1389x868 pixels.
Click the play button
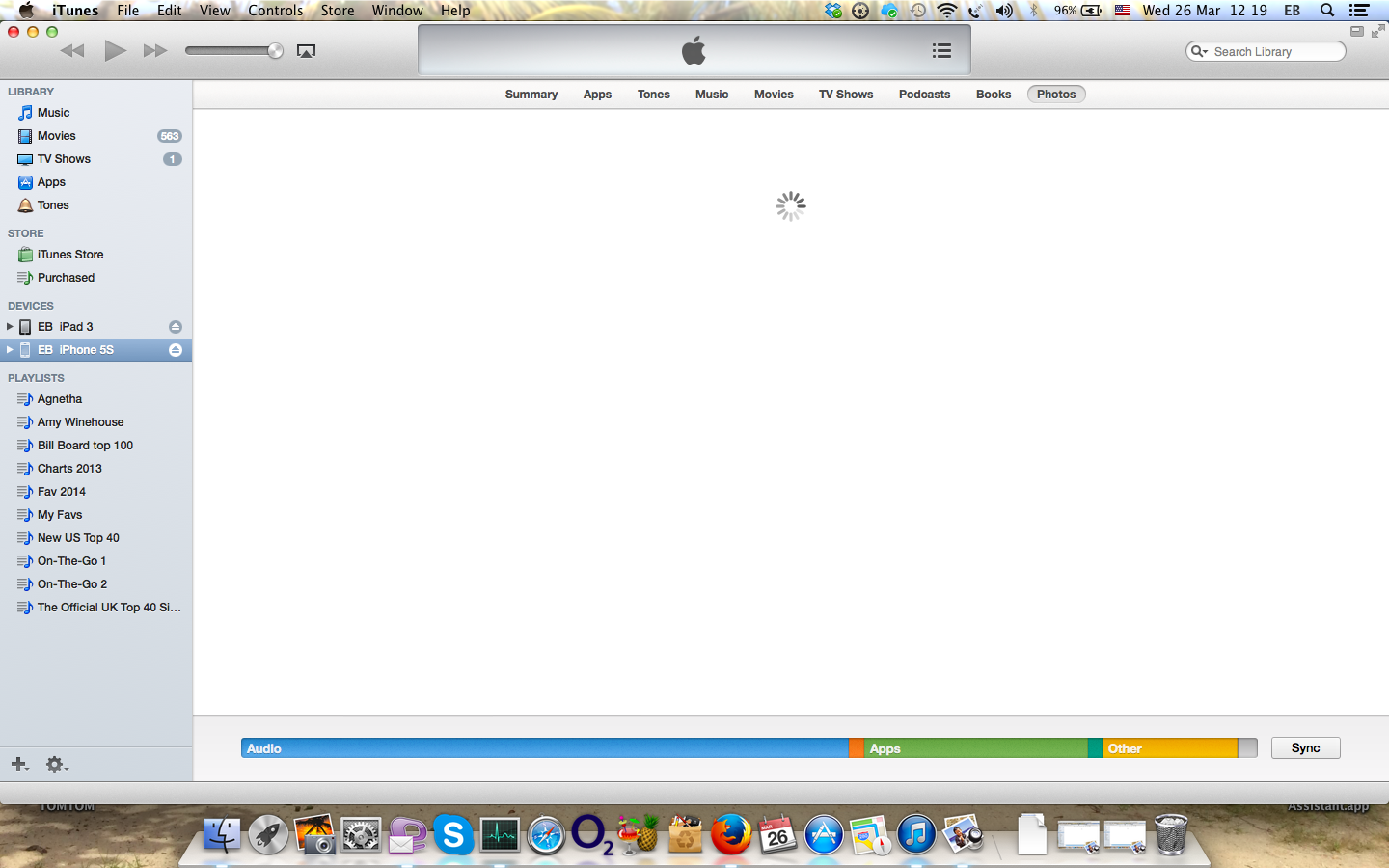coord(116,50)
